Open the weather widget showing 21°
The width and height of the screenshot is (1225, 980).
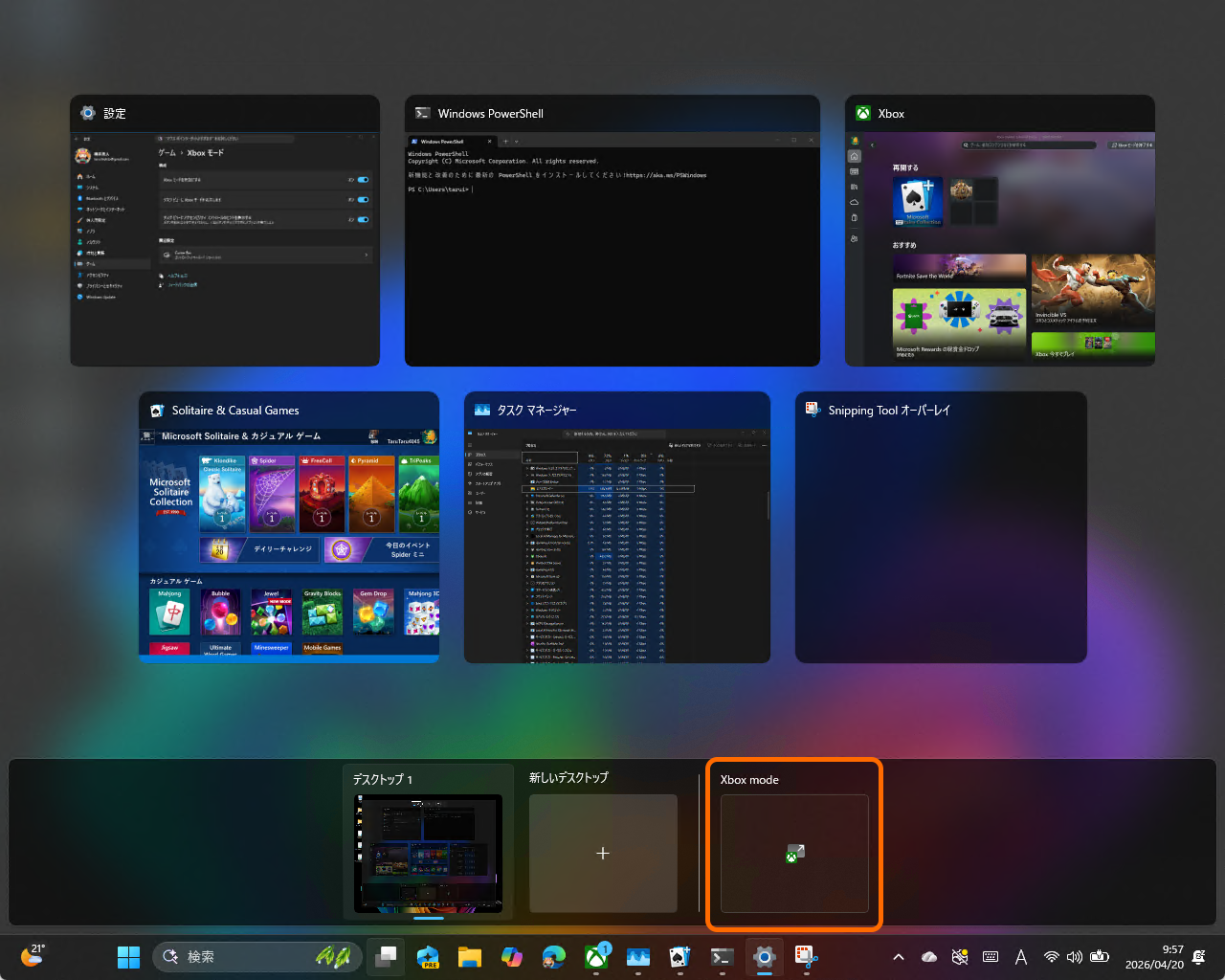[x=32, y=955]
